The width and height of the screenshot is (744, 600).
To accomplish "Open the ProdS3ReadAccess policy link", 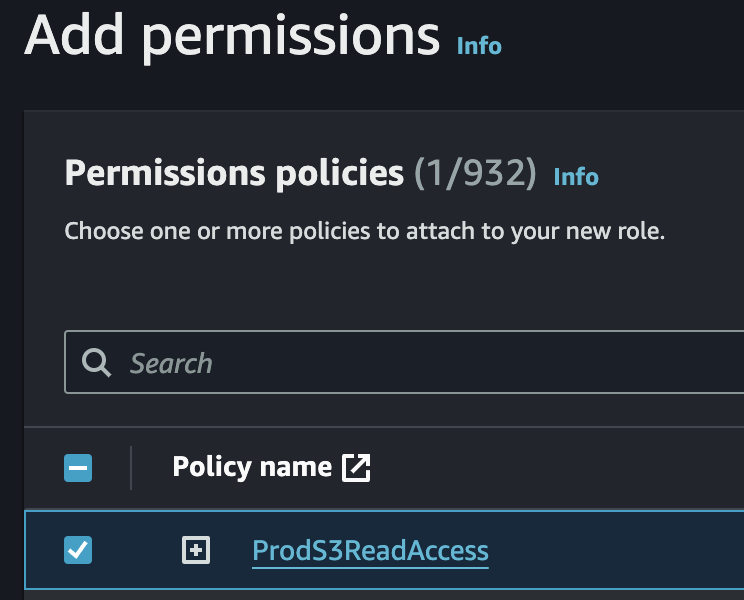I will (370, 550).
